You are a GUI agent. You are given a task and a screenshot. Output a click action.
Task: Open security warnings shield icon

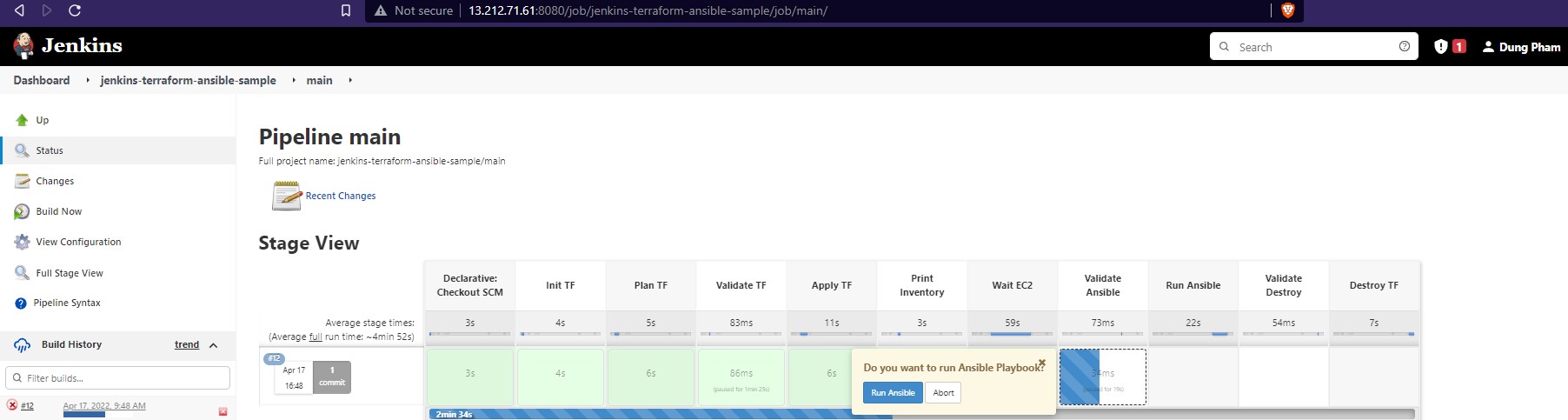(1441, 46)
